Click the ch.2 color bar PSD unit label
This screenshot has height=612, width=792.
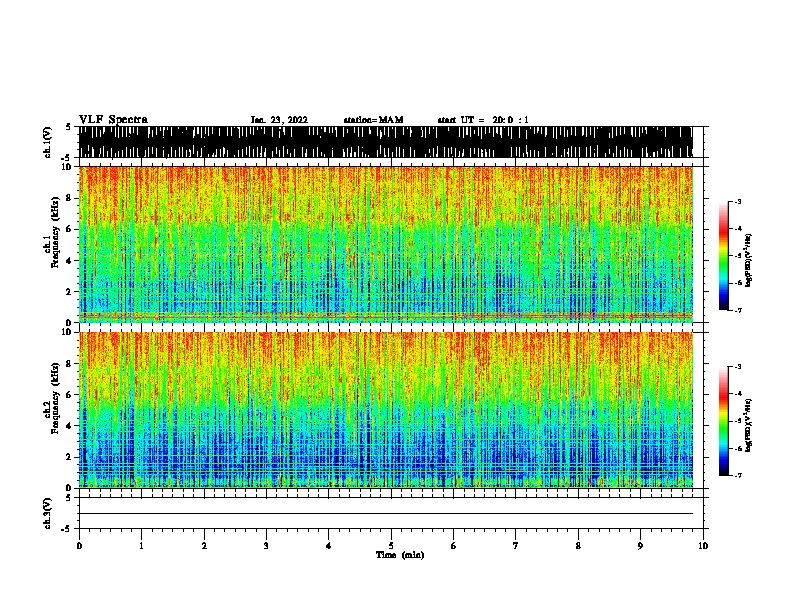[749, 426]
